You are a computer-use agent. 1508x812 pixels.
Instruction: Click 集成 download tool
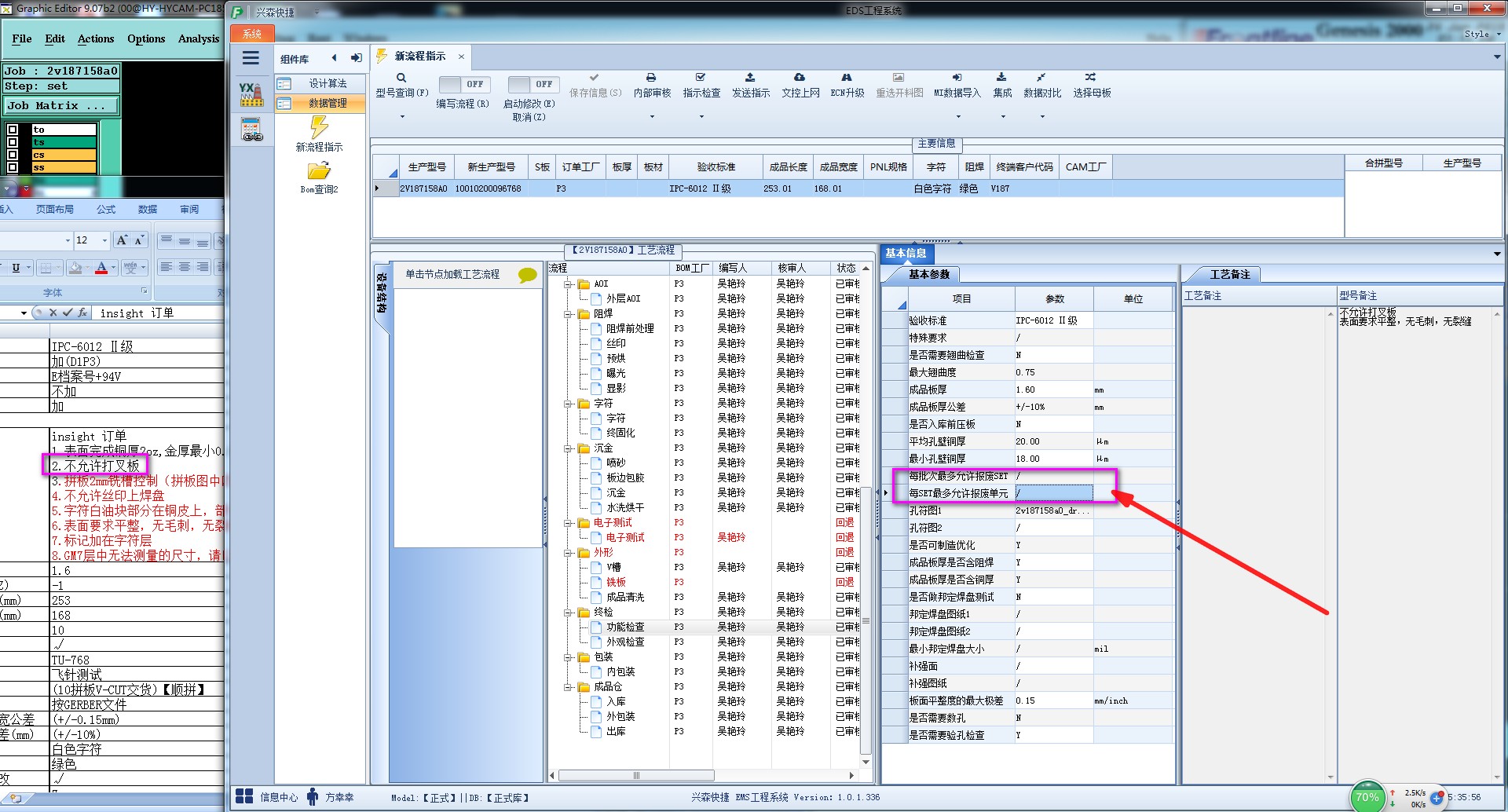(1001, 85)
